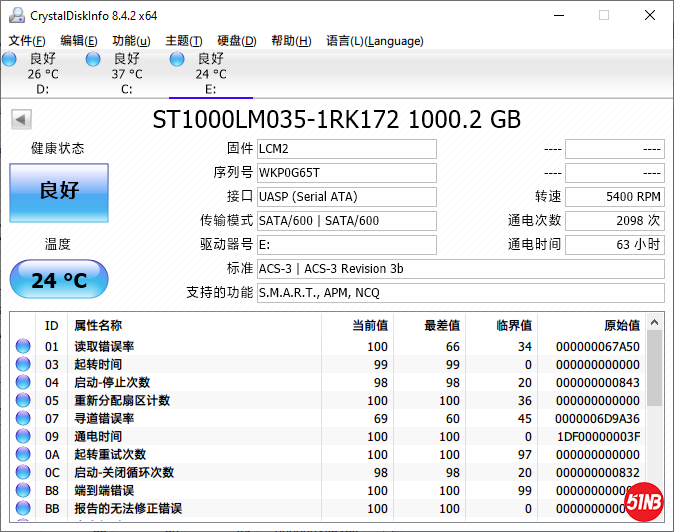The image size is (674, 532).
Task: Click the previous disk arrow button
Action: coord(20,120)
